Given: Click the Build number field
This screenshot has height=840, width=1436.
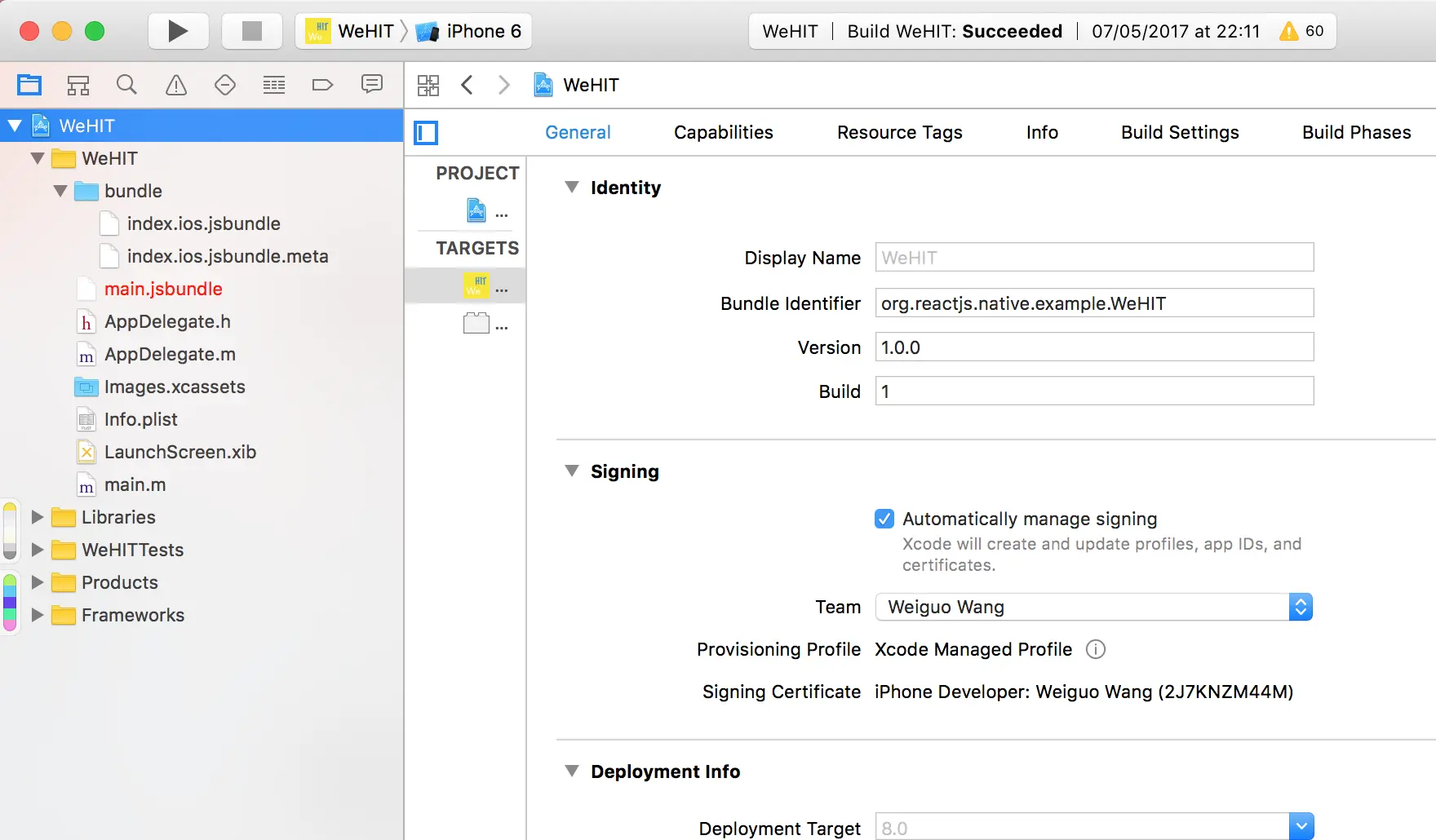Looking at the screenshot, I should pos(1094,391).
